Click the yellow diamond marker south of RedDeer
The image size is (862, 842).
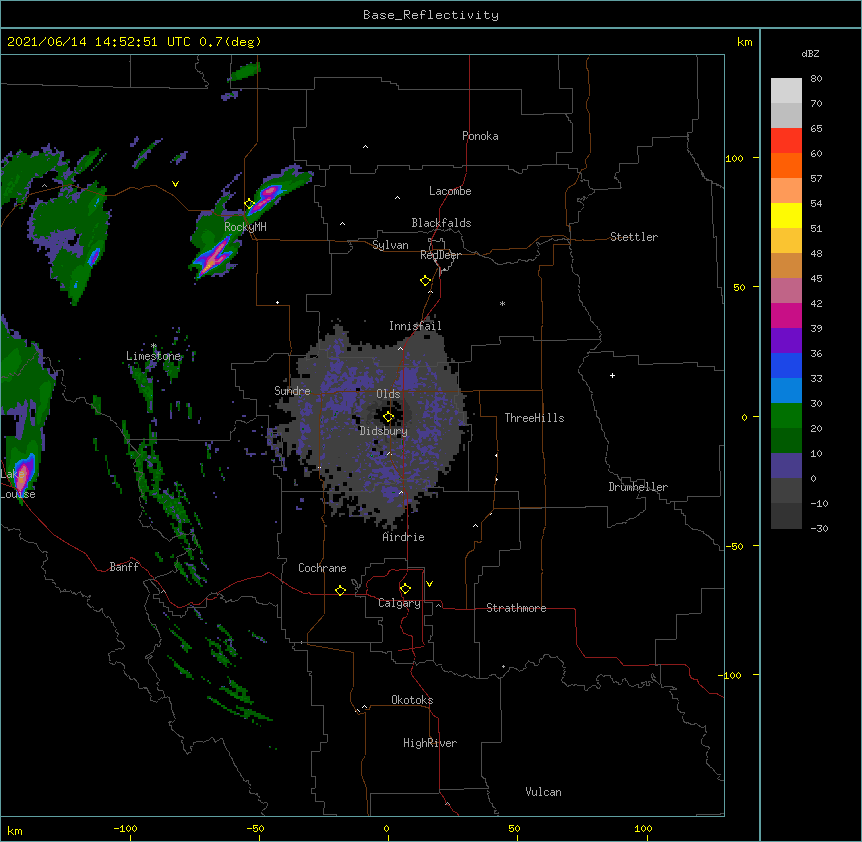[x=426, y=281]
